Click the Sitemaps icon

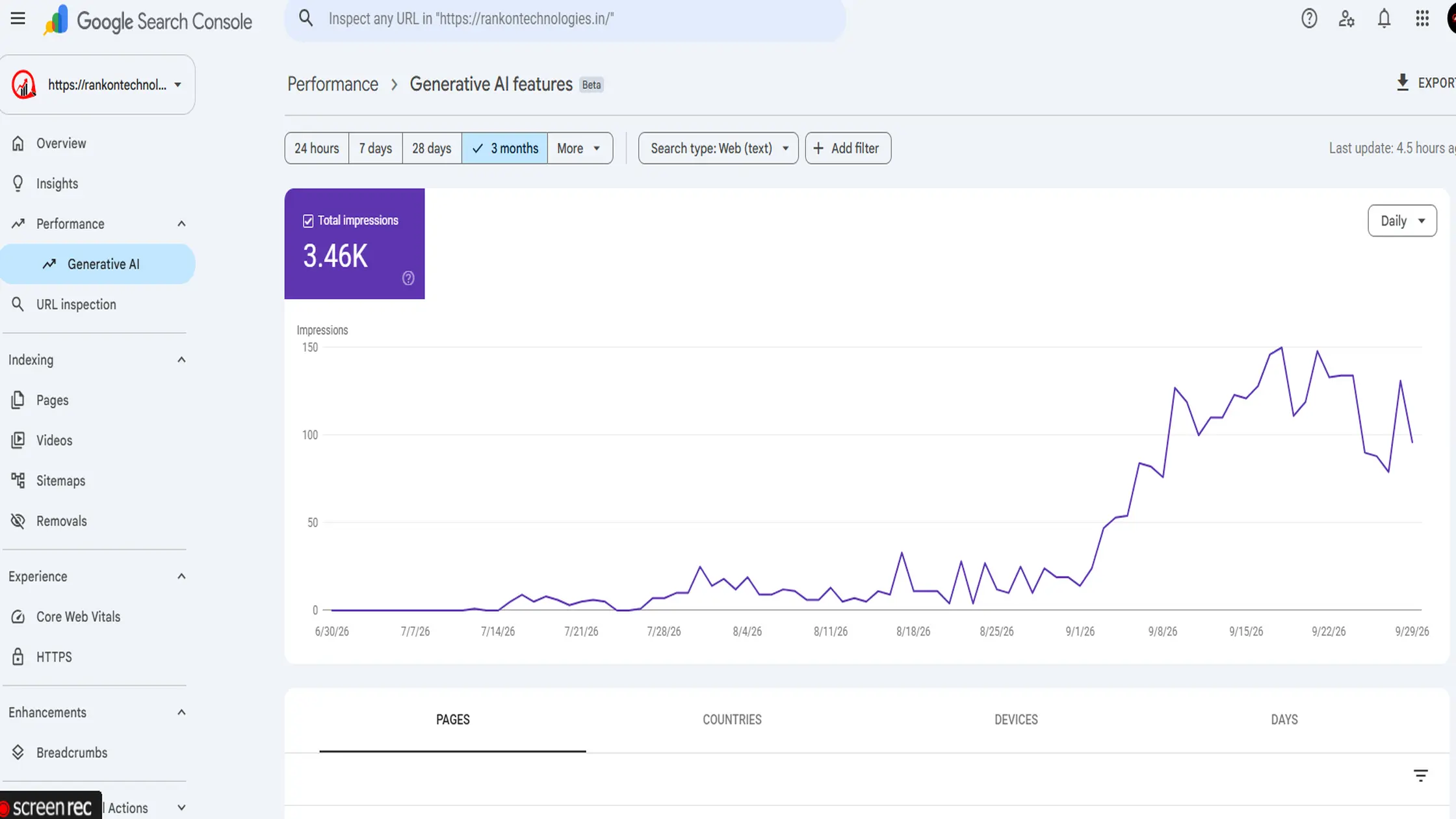coord(18,480)
